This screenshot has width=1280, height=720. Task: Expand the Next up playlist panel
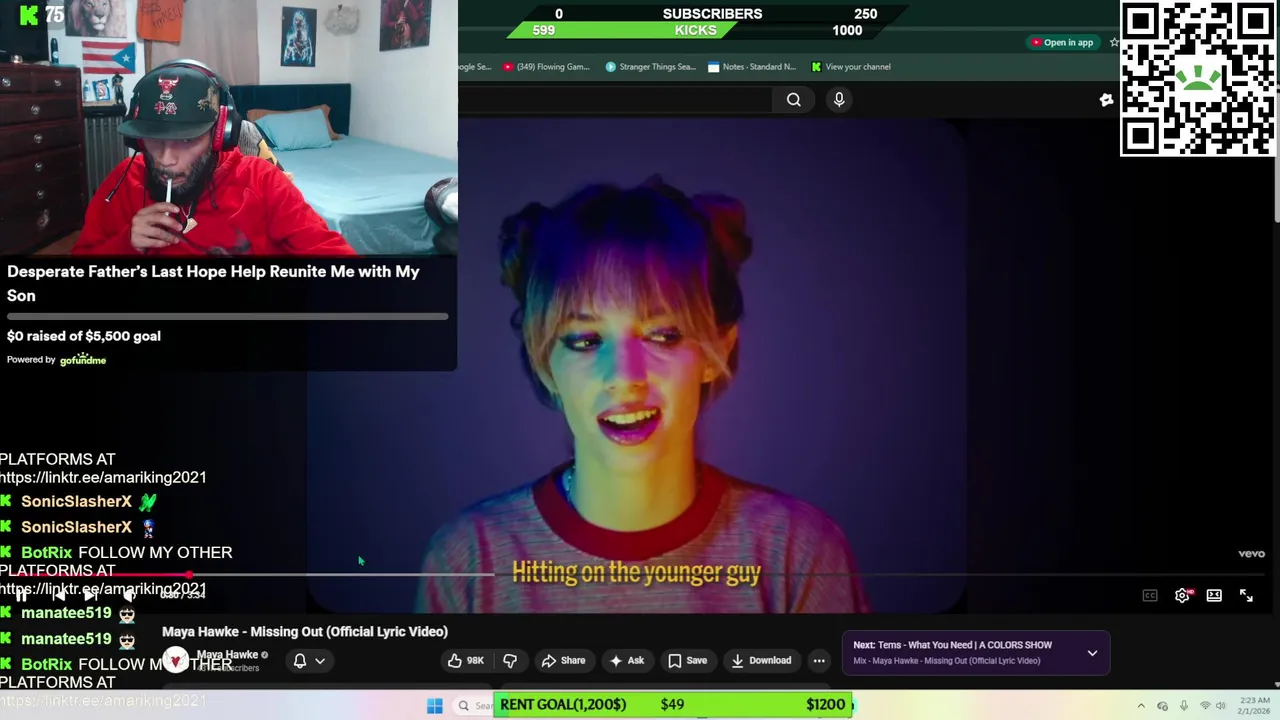pos(1092,653)
